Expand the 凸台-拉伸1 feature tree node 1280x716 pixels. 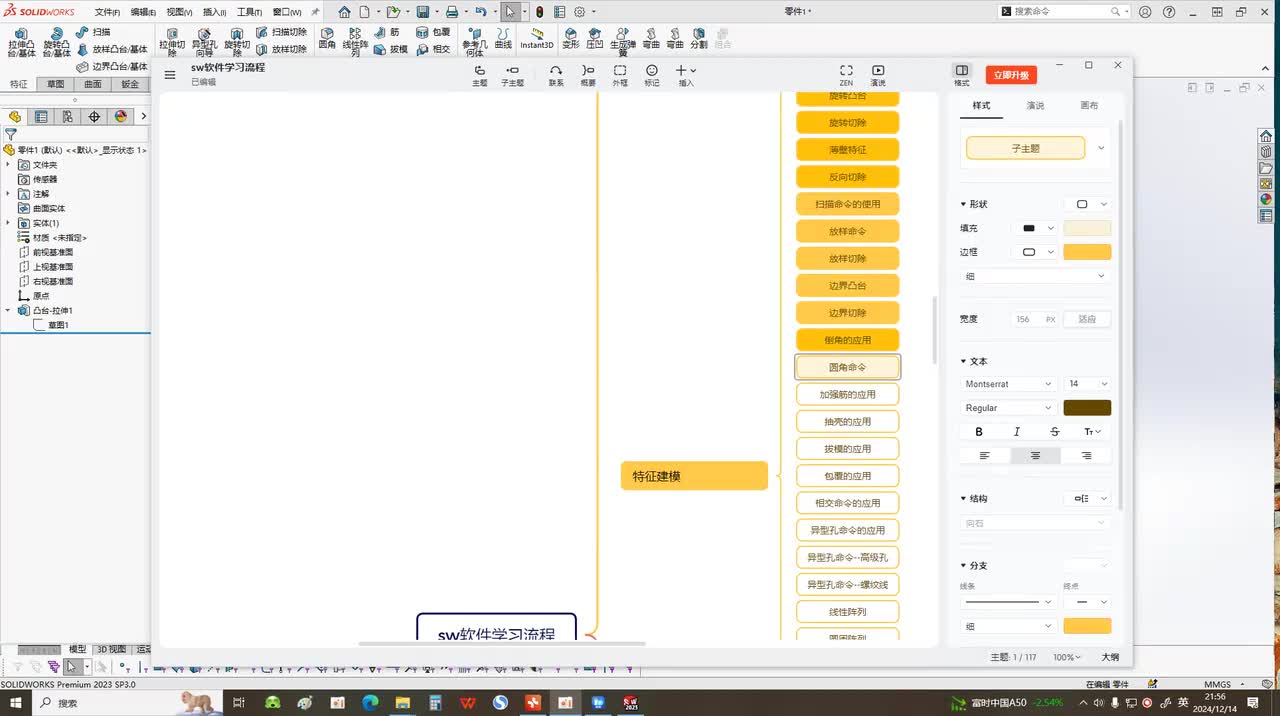click(9, 311)
